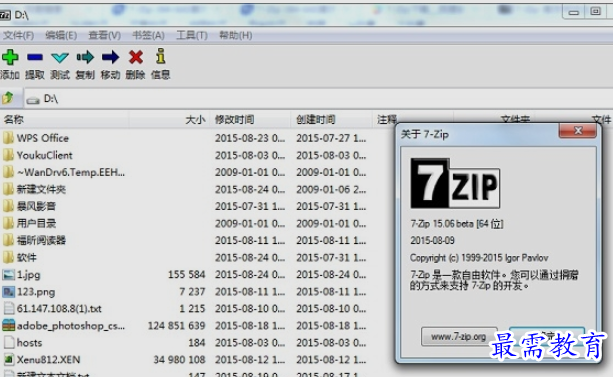Click the 7-ZIP logo in About dialog
The height and width of the screenshot is (377, 613).
(x=455, y=183)
